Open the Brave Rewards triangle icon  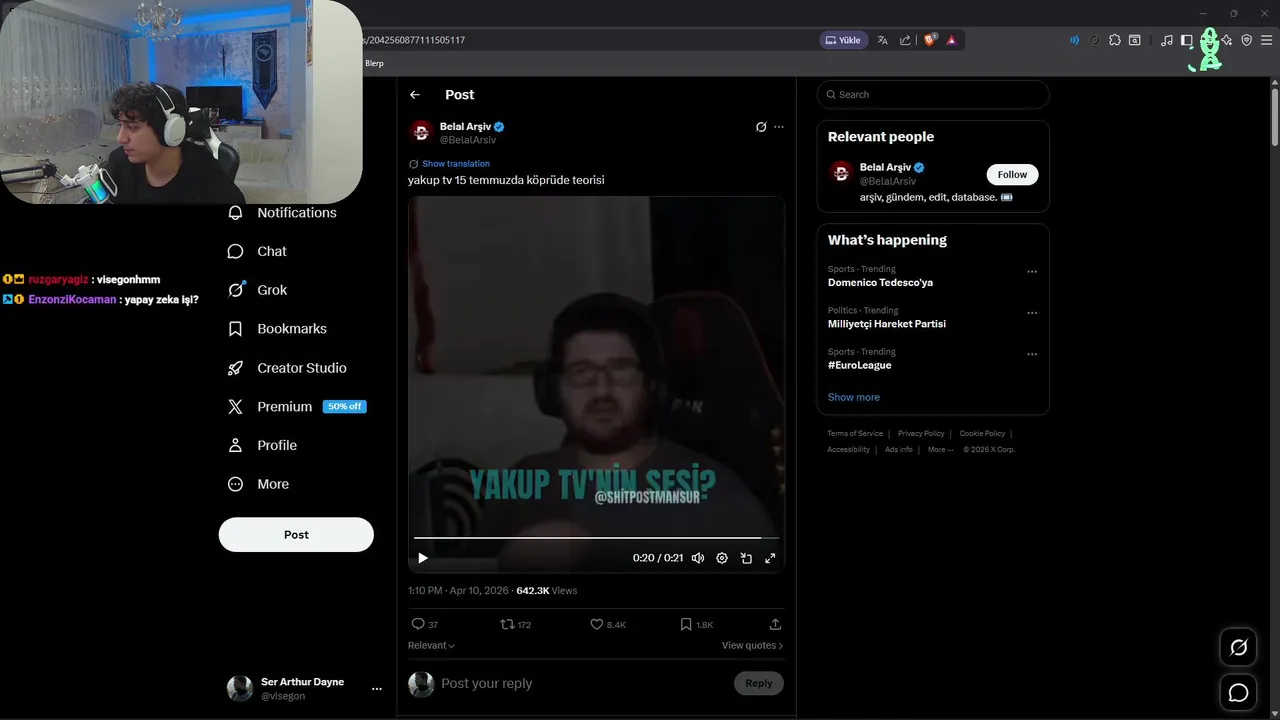pyautogui.click(x=951, y=40)
